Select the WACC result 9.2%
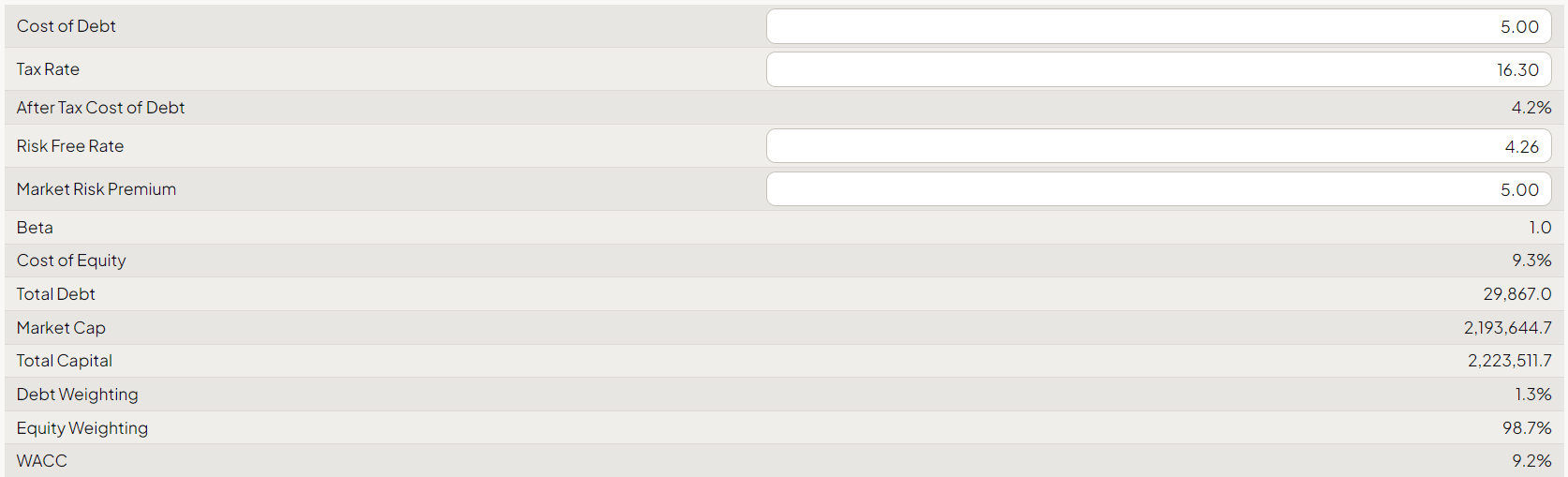Viewport: 1568px width, 477px height. [x=1531, y=461]
